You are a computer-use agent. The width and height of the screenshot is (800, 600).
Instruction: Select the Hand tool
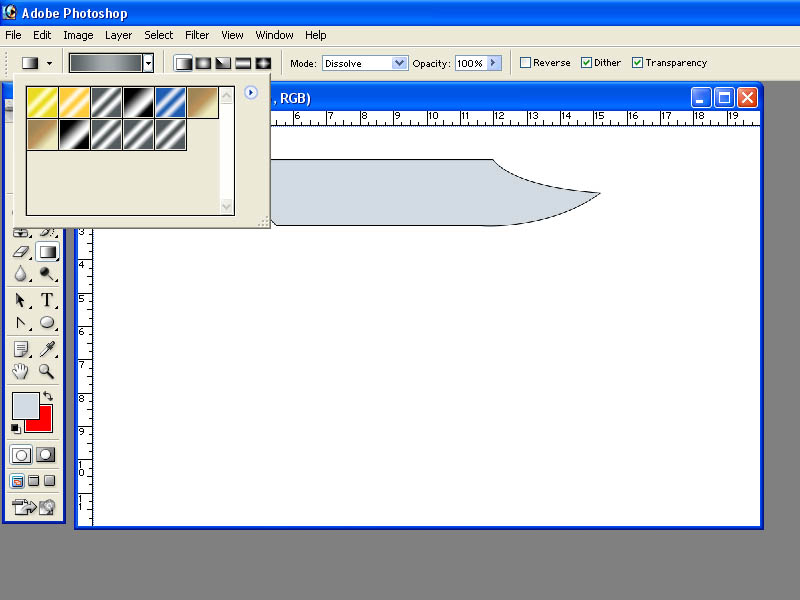(20, 371)
